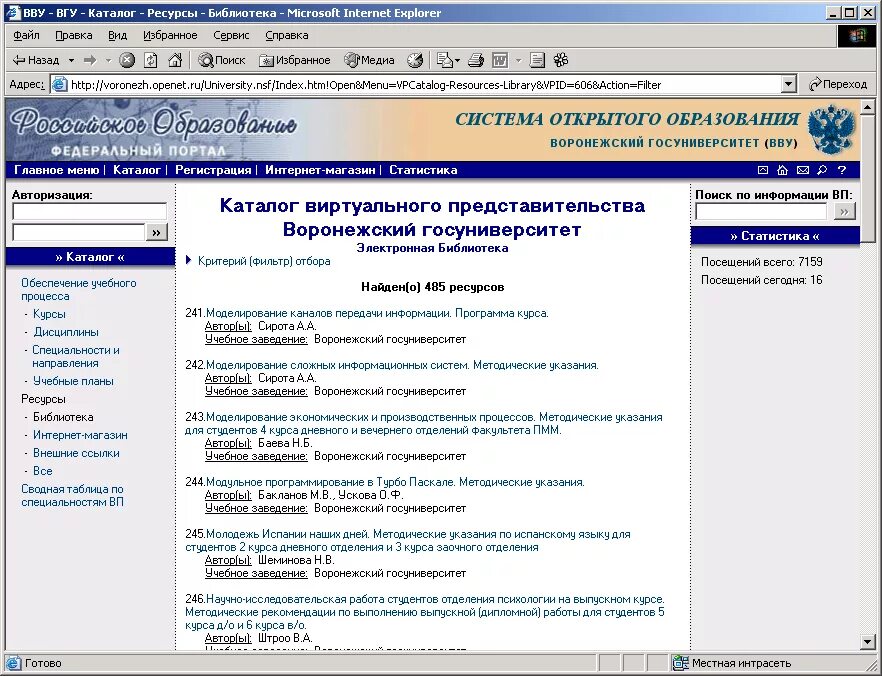Click the Поиск по информации ВП search field
This screenshot has width=882, height=676.
click(x=761, y=211)
